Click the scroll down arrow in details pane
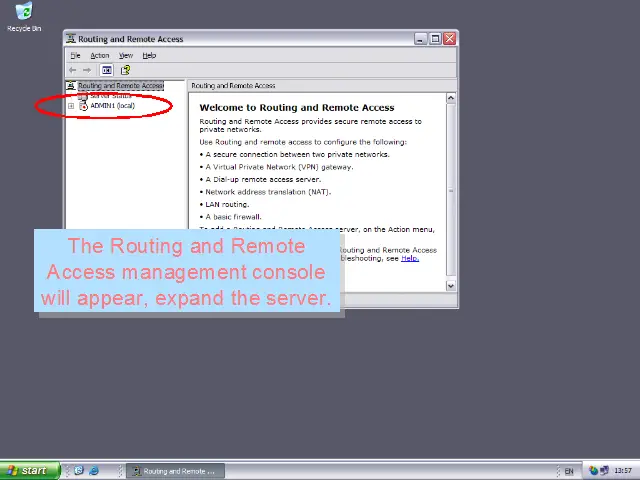The width and height of the screenshot is (640, 480). 451,286
